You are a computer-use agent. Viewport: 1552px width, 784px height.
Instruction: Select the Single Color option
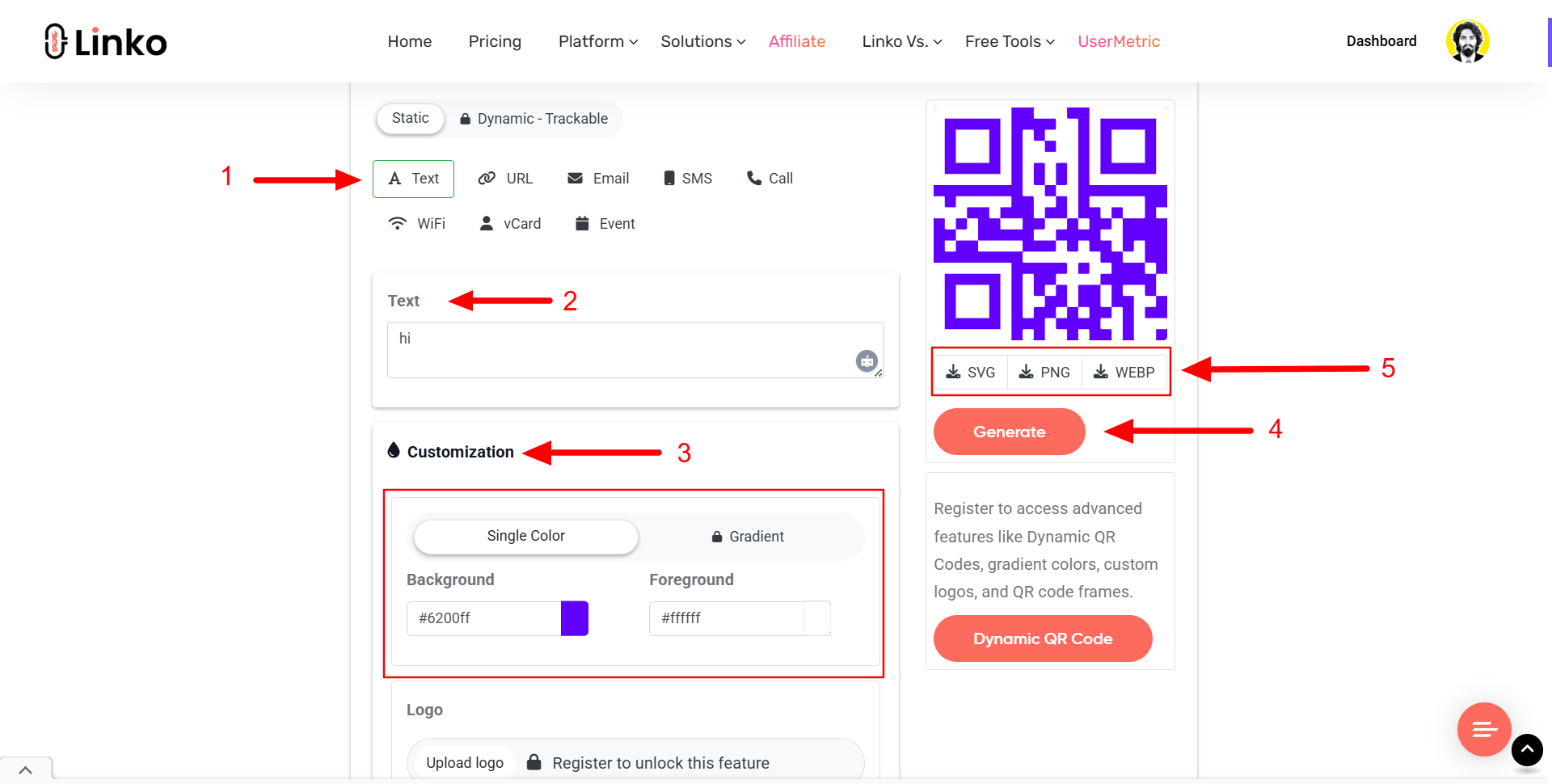pos(525,537)
